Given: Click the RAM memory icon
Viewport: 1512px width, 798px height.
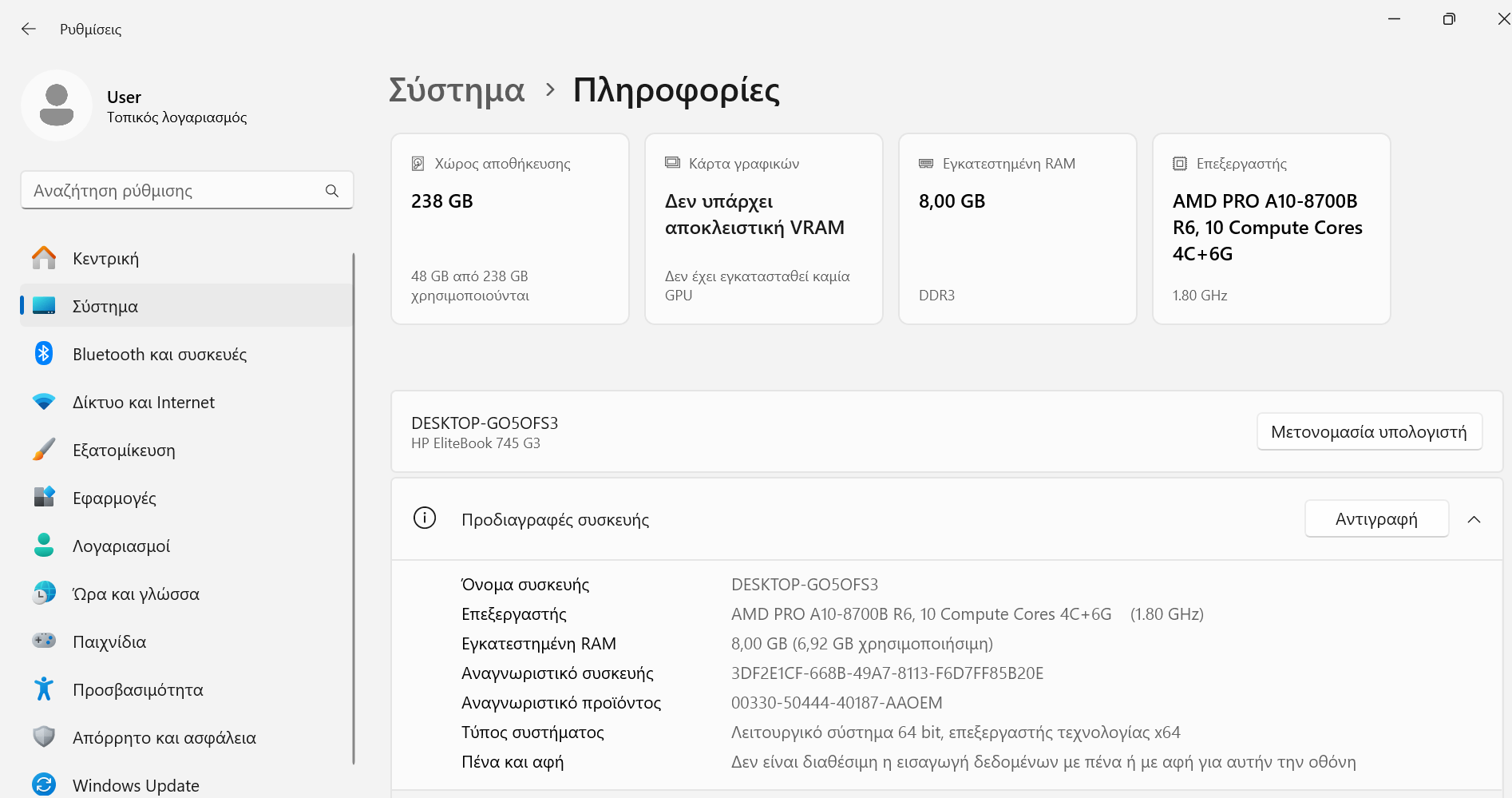Looking at the screenshot, I should click(x=926, y=163).
